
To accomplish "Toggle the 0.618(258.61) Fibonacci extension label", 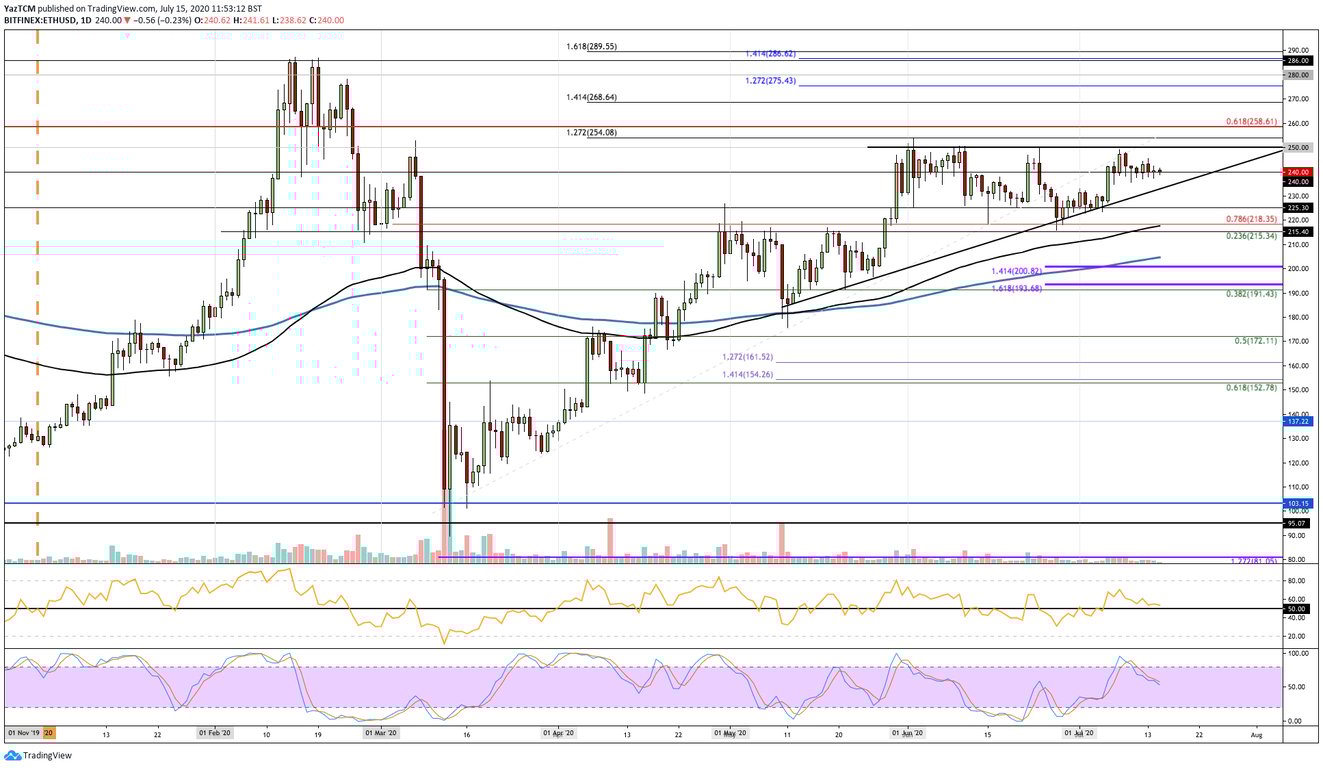I will coord(1250,121).
